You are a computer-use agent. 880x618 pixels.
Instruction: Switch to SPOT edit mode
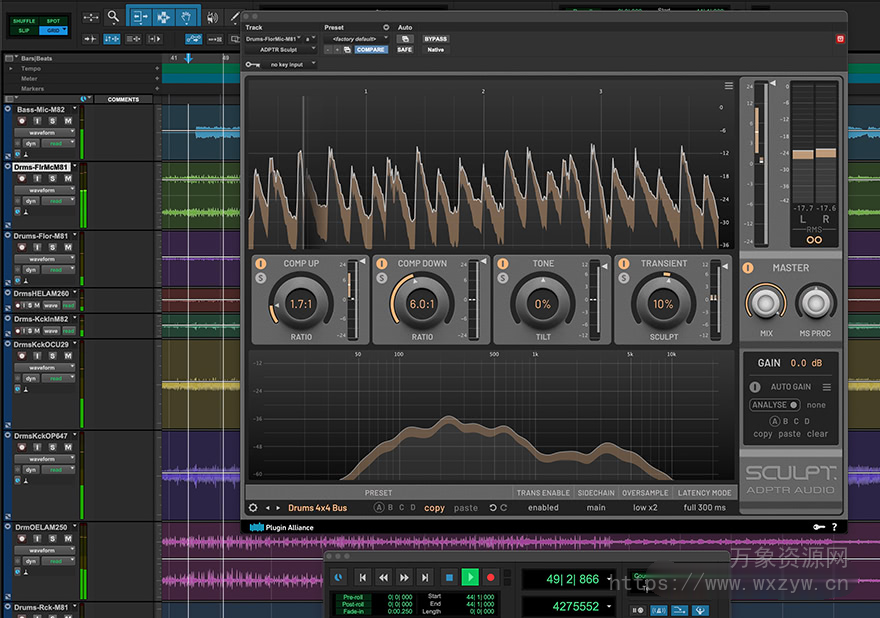(53, 21)
